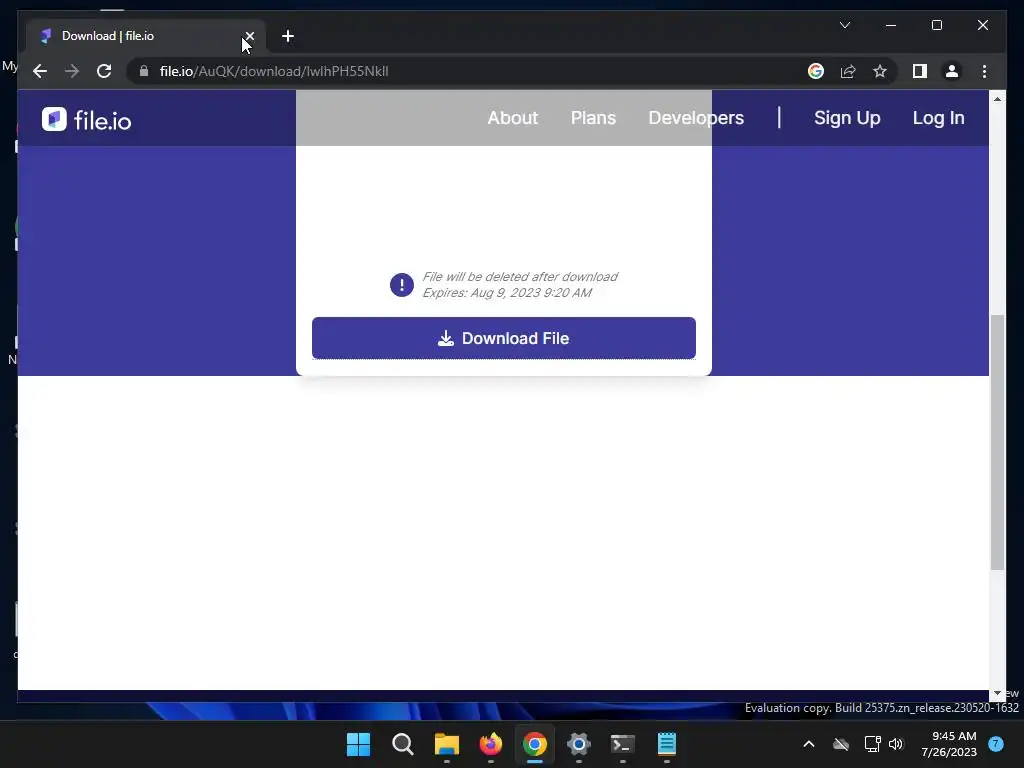The height and width of the screenshot is (768, 1024).
Task: Click the page vertical scrollbar thumb
Action: point(997,442)
